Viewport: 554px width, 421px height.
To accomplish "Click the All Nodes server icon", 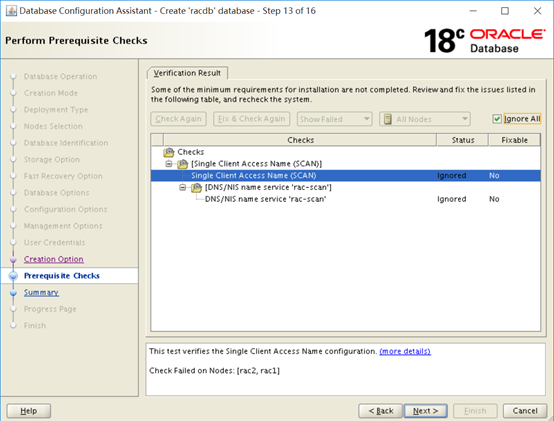I will (x=388, y=119).
